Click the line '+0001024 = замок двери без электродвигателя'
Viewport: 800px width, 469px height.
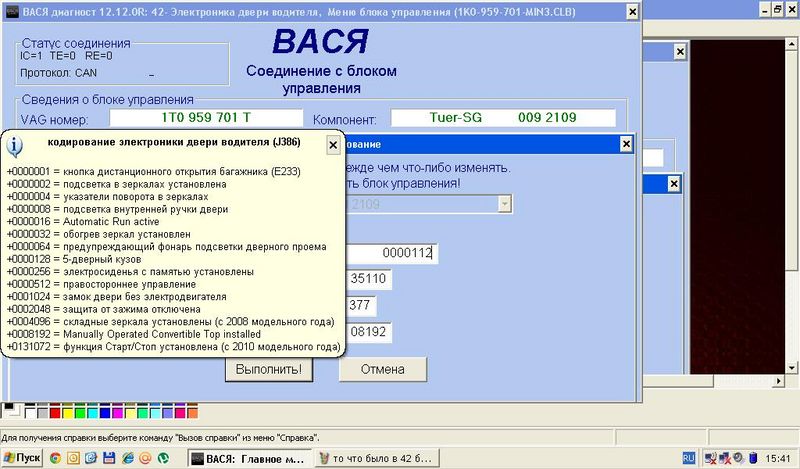pyautogui.click(x=117, y=297)
